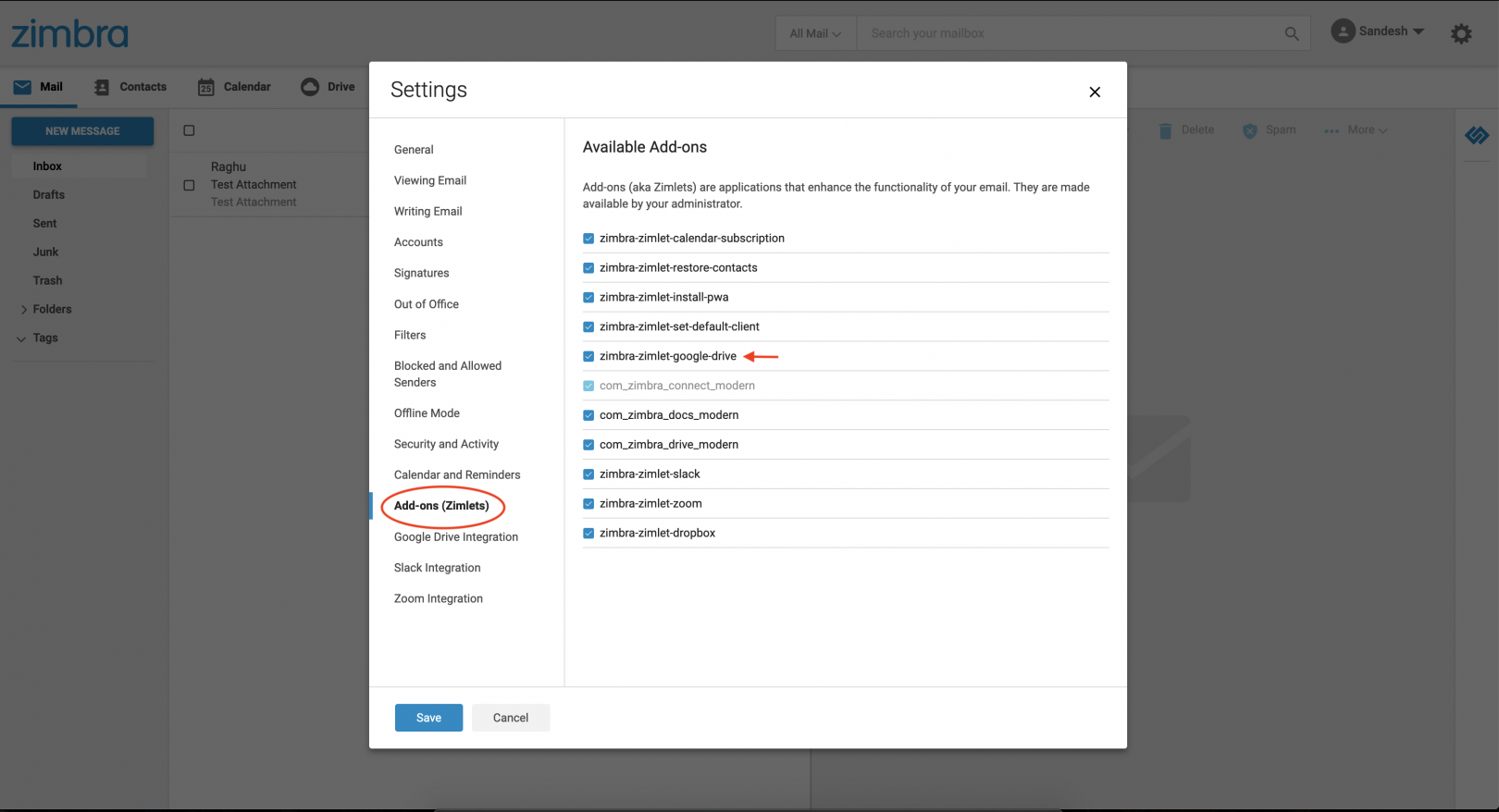Screen dimensions: 1499x812
Task: Click the Sandesh user avatar icon
Action: 1343,31
